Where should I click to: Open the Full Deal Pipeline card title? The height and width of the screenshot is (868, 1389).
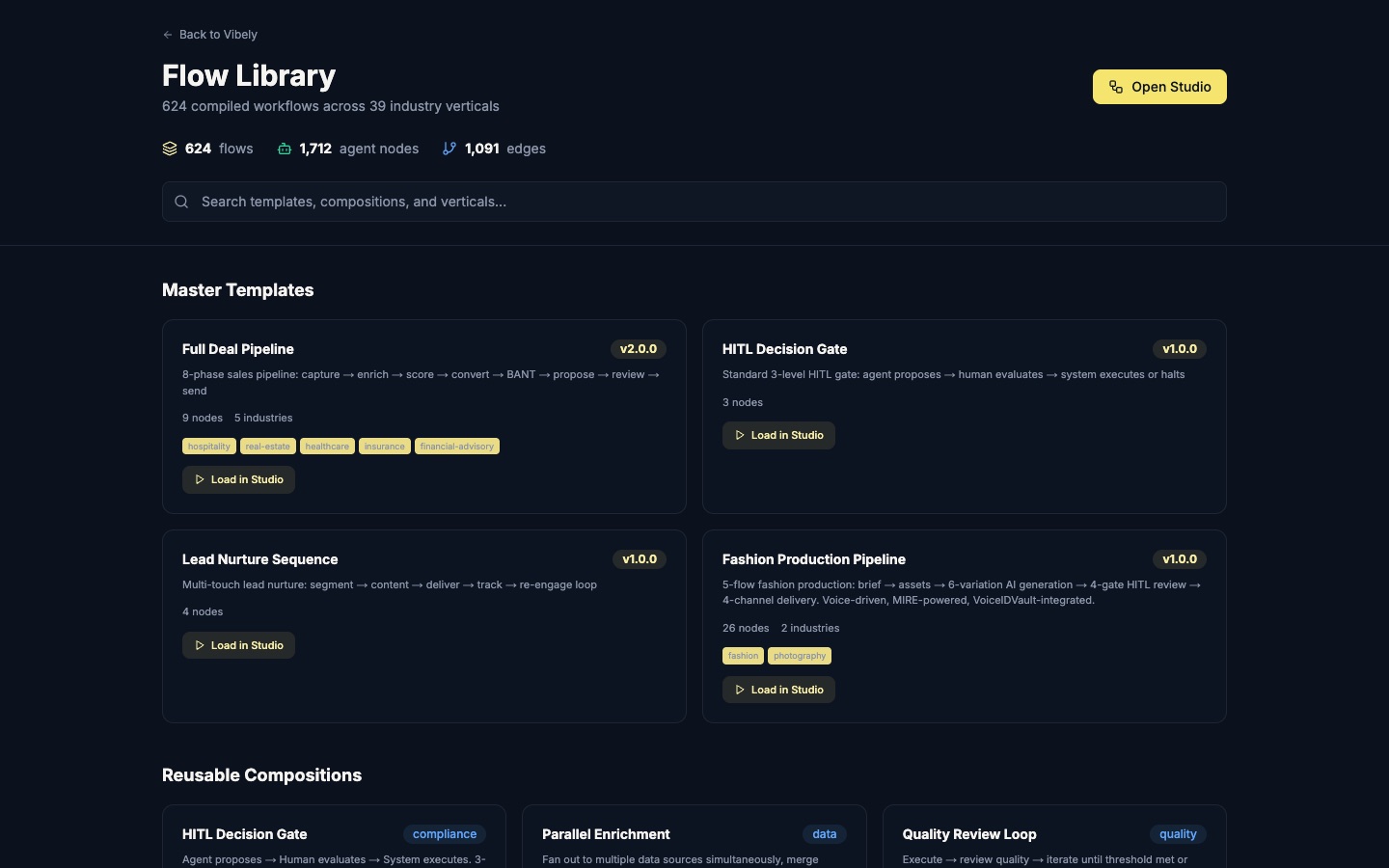(238, 349)
